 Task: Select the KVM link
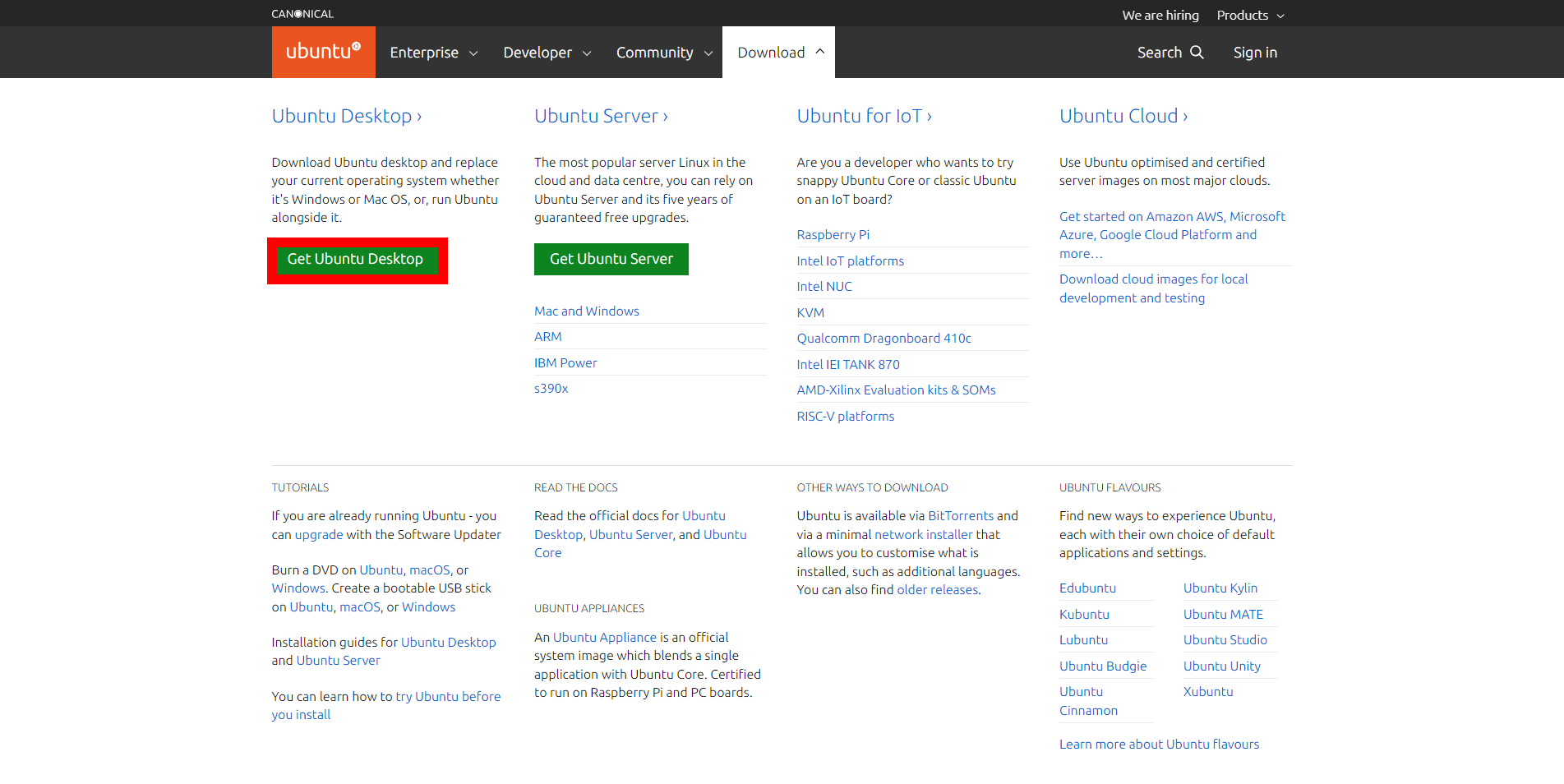pos(810,313)
